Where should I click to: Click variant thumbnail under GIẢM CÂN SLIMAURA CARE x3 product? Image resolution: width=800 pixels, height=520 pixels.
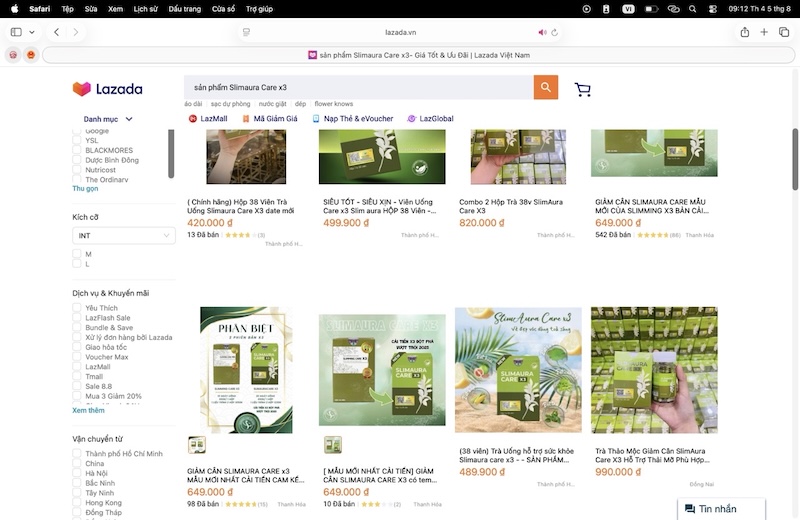[x=196, y=445]
